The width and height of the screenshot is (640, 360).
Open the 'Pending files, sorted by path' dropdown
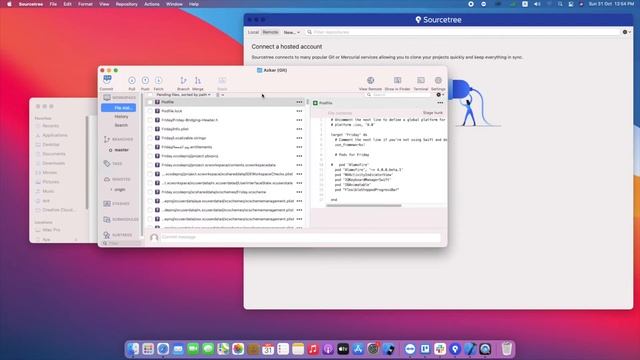pos(183,95)
